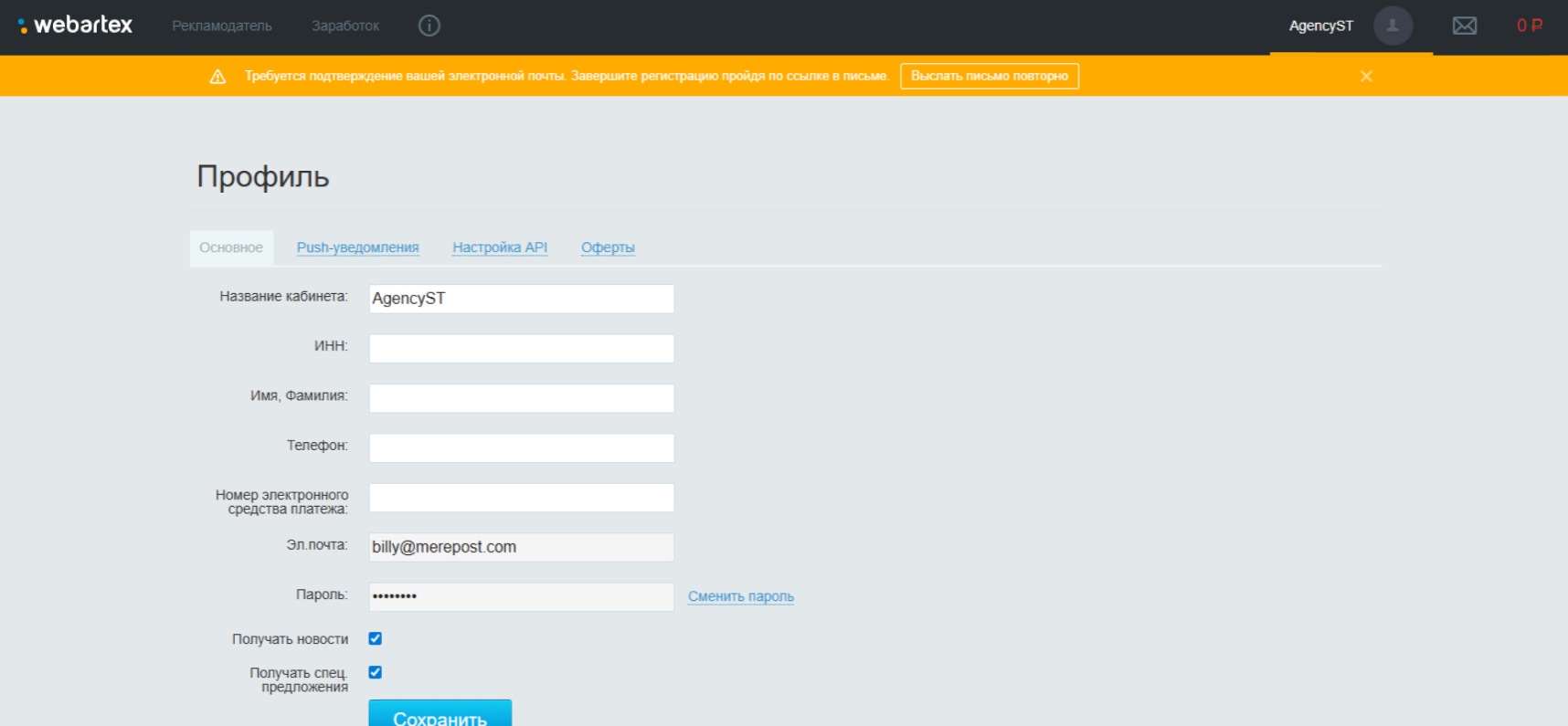The width and height of the screenshot is (1568, 726).
Task: Open the messages envelope icon
Action: (1465, 26)
